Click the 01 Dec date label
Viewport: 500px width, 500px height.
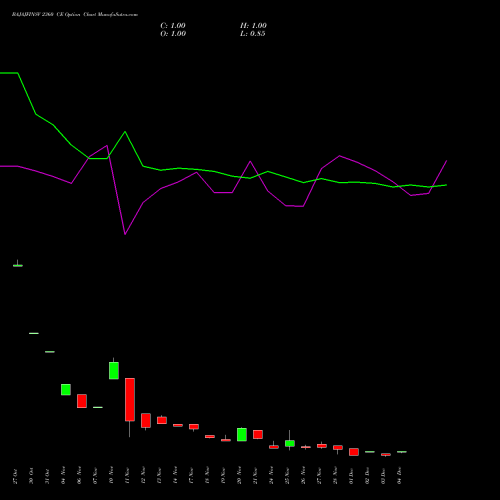[351, 476]
